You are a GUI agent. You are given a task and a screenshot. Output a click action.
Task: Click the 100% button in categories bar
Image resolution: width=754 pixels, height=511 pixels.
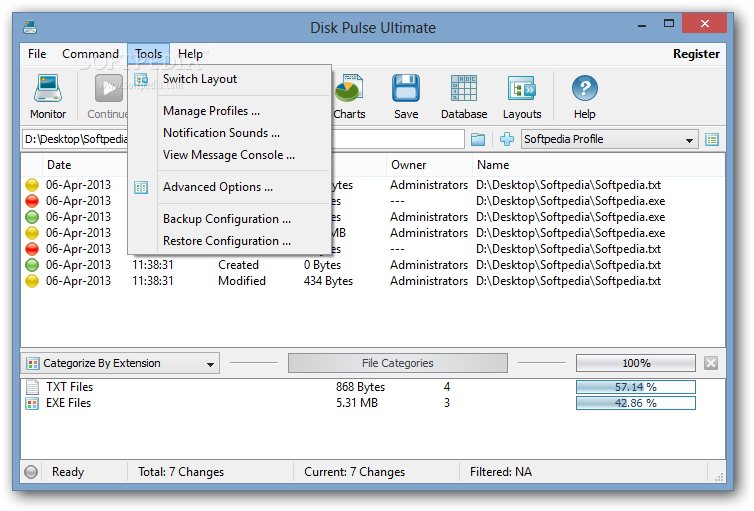click(636, 363)
